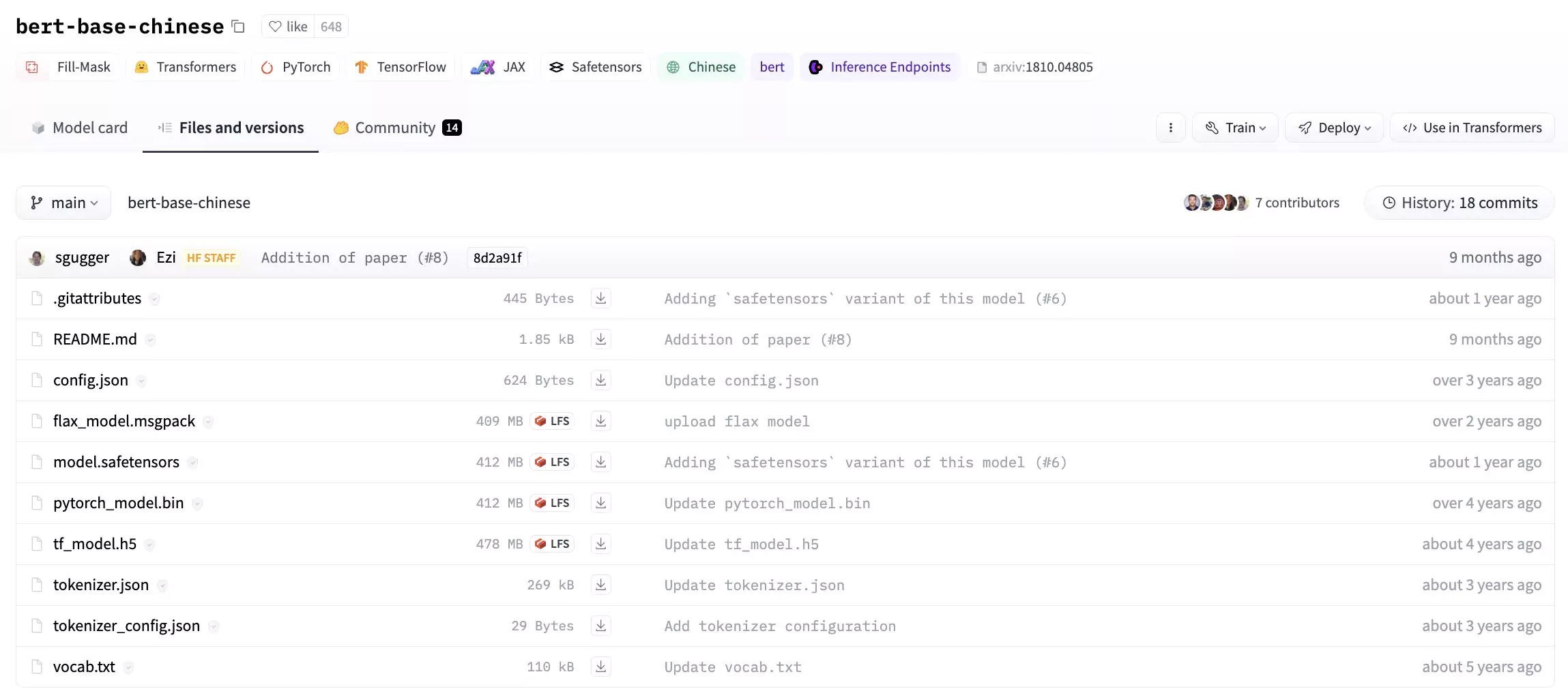This screenshot has width=1568, height=700.
Task: Open the commit 'upload flax model'
Action: [737, 422]
